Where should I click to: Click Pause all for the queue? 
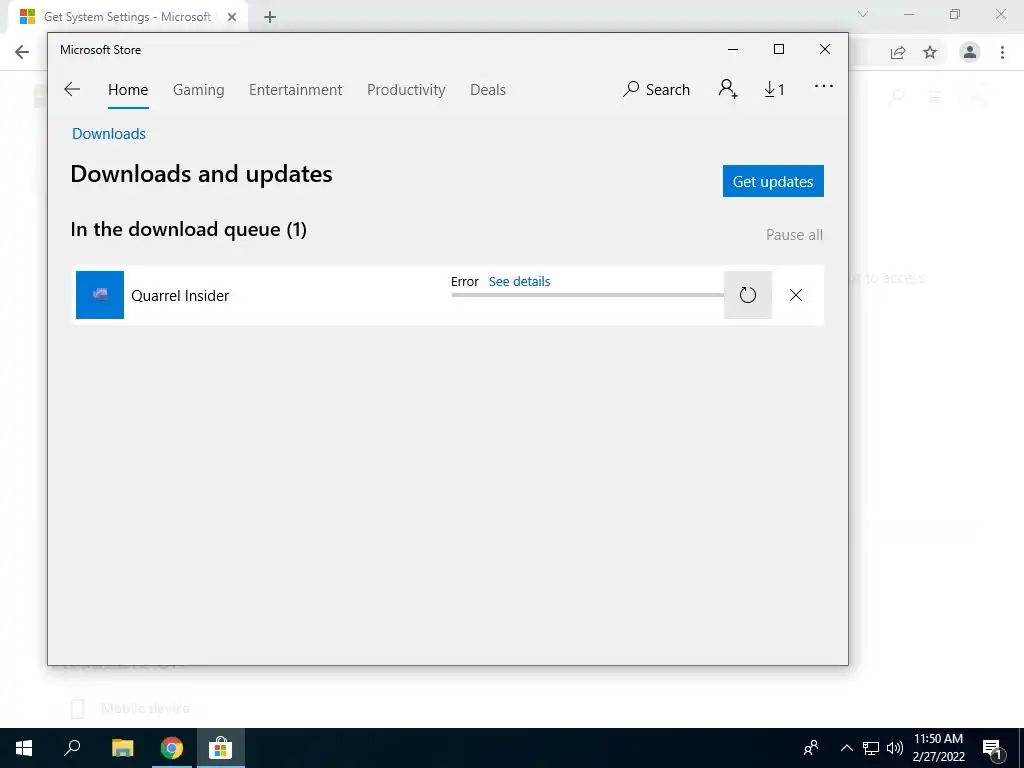pyautogui.click(x=794, y=234)
